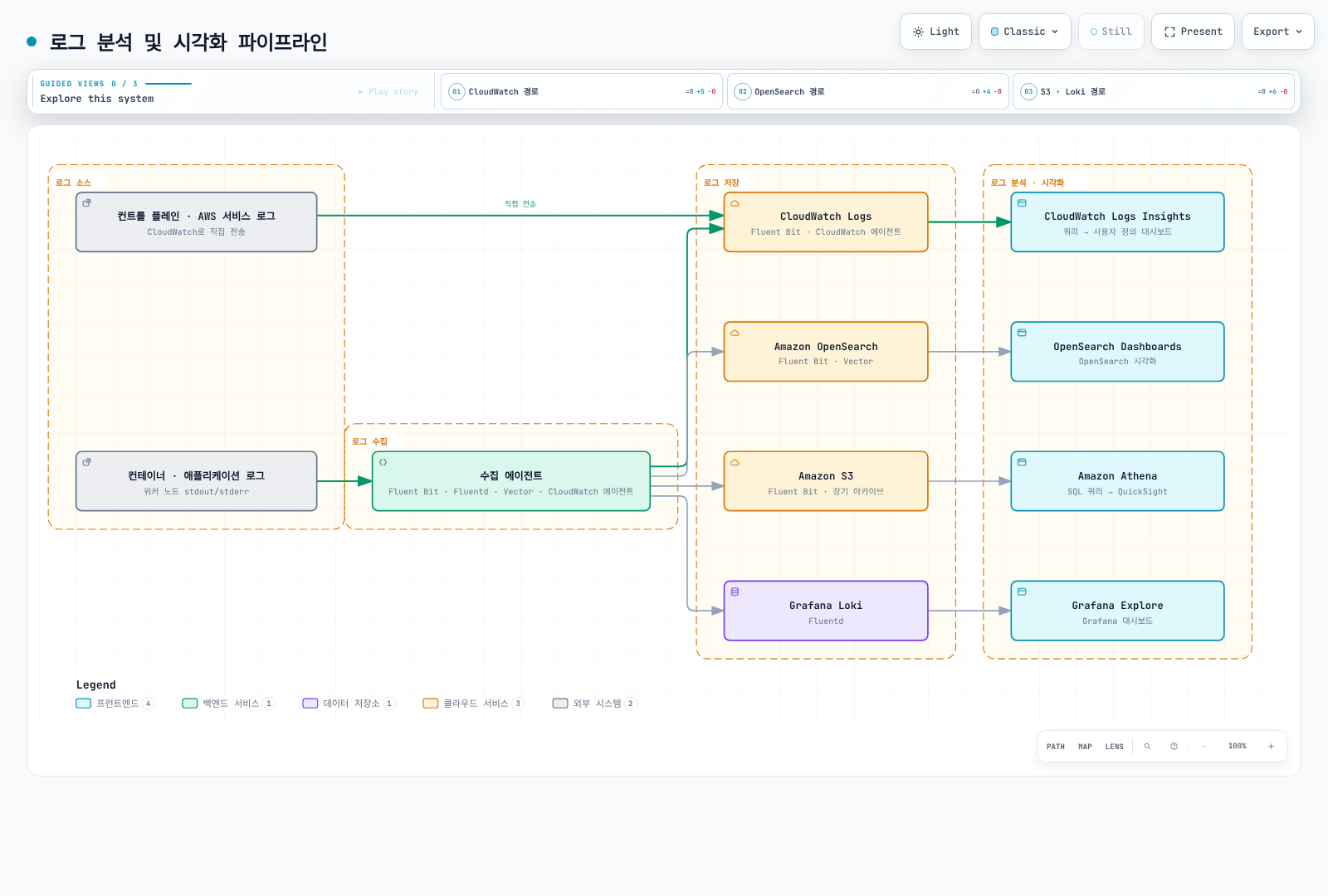Activate LENS mode

(1115, 747)
